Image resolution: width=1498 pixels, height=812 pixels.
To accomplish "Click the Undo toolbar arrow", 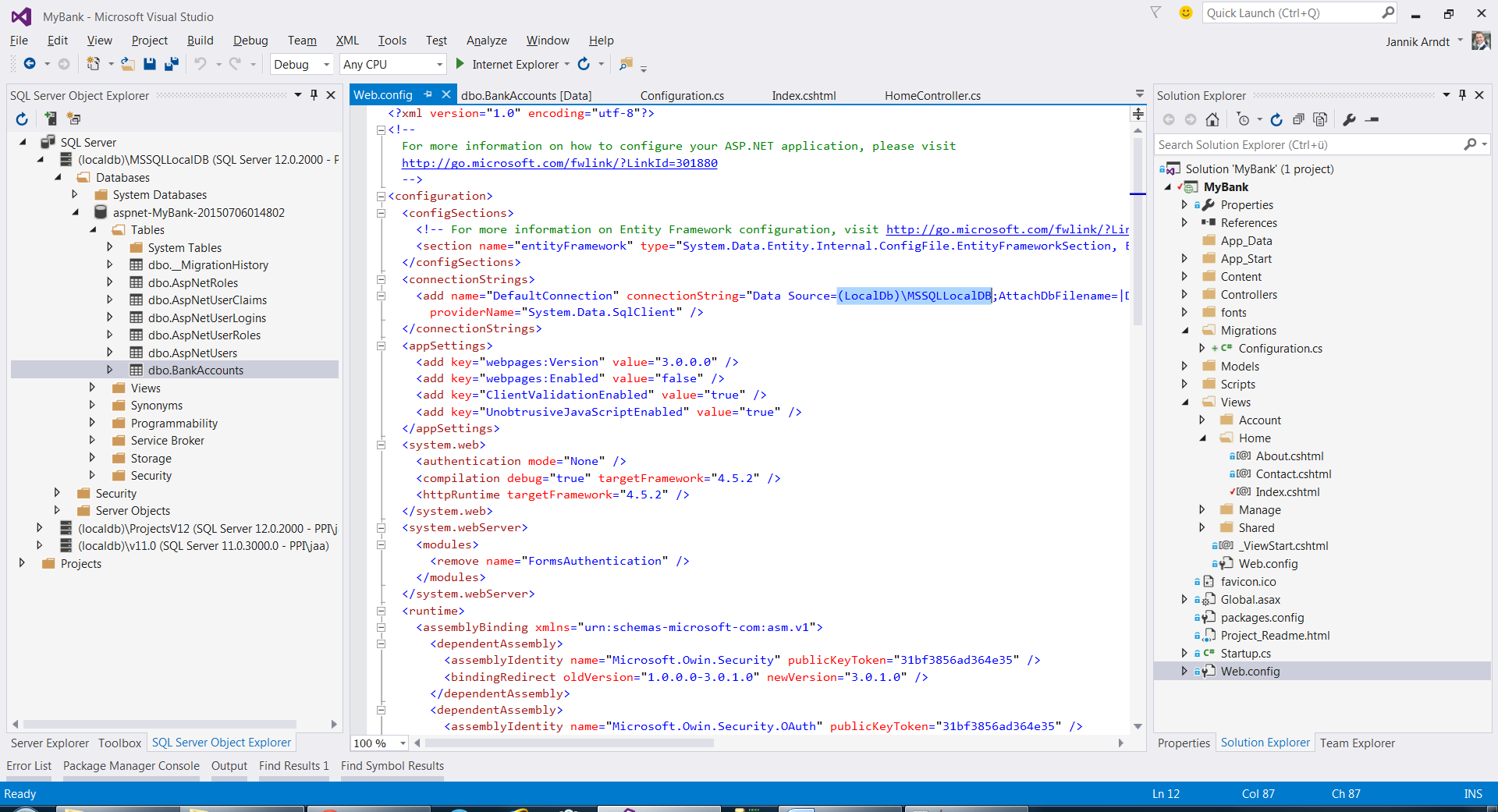I will [201, 64].
